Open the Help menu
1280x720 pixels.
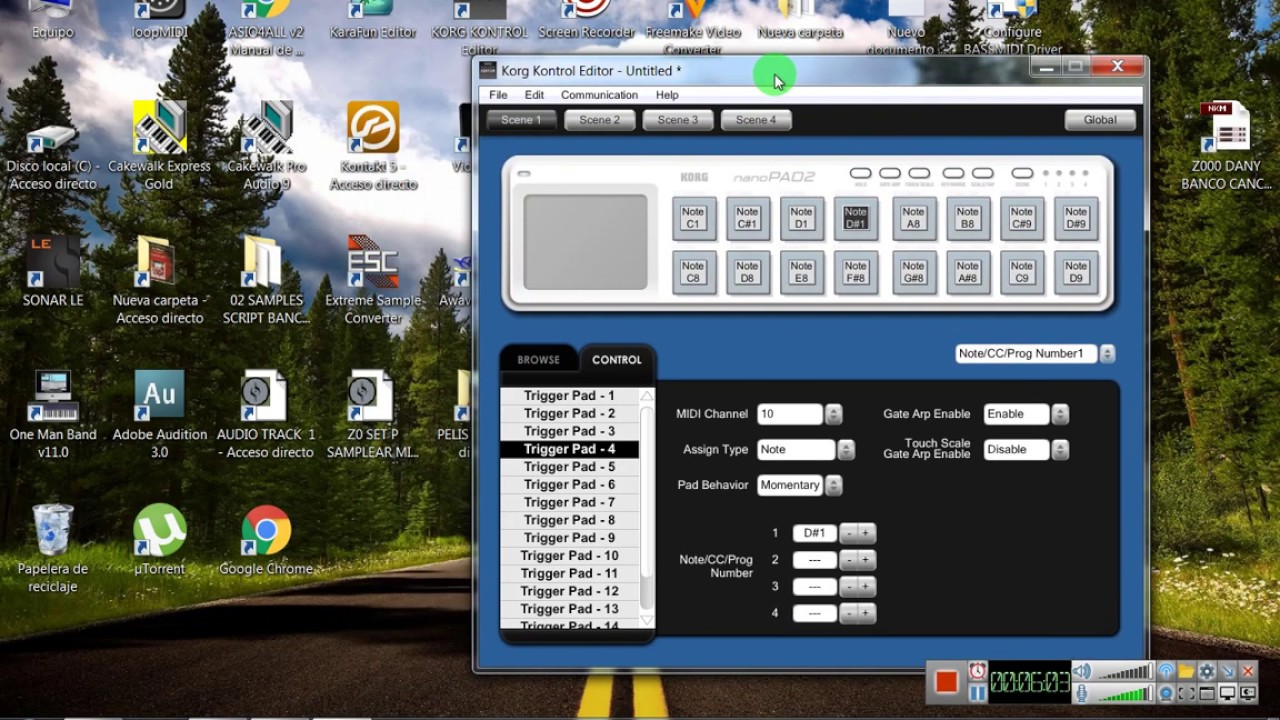pos(667,95)
